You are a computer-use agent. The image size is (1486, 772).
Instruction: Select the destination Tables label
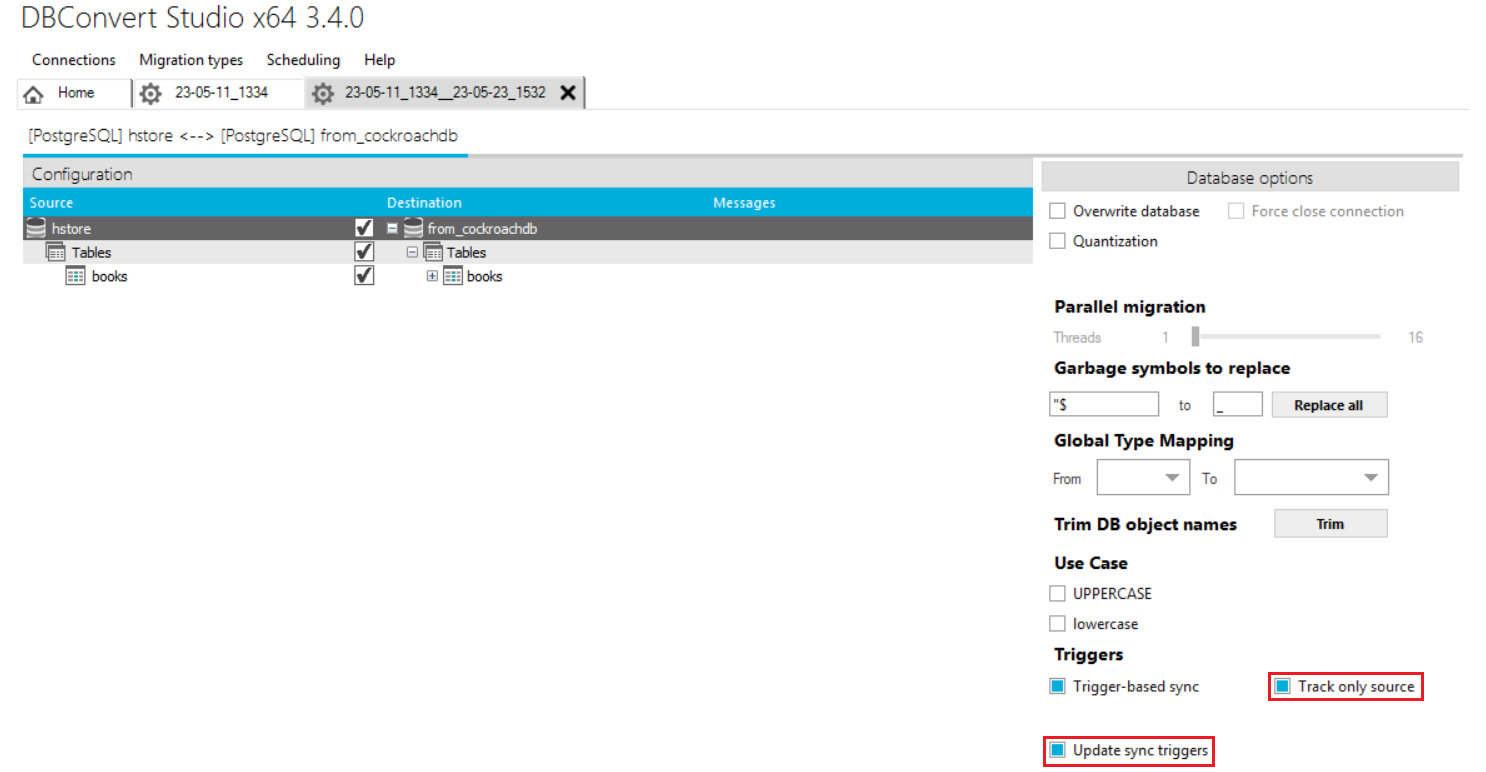pos(467,253)
